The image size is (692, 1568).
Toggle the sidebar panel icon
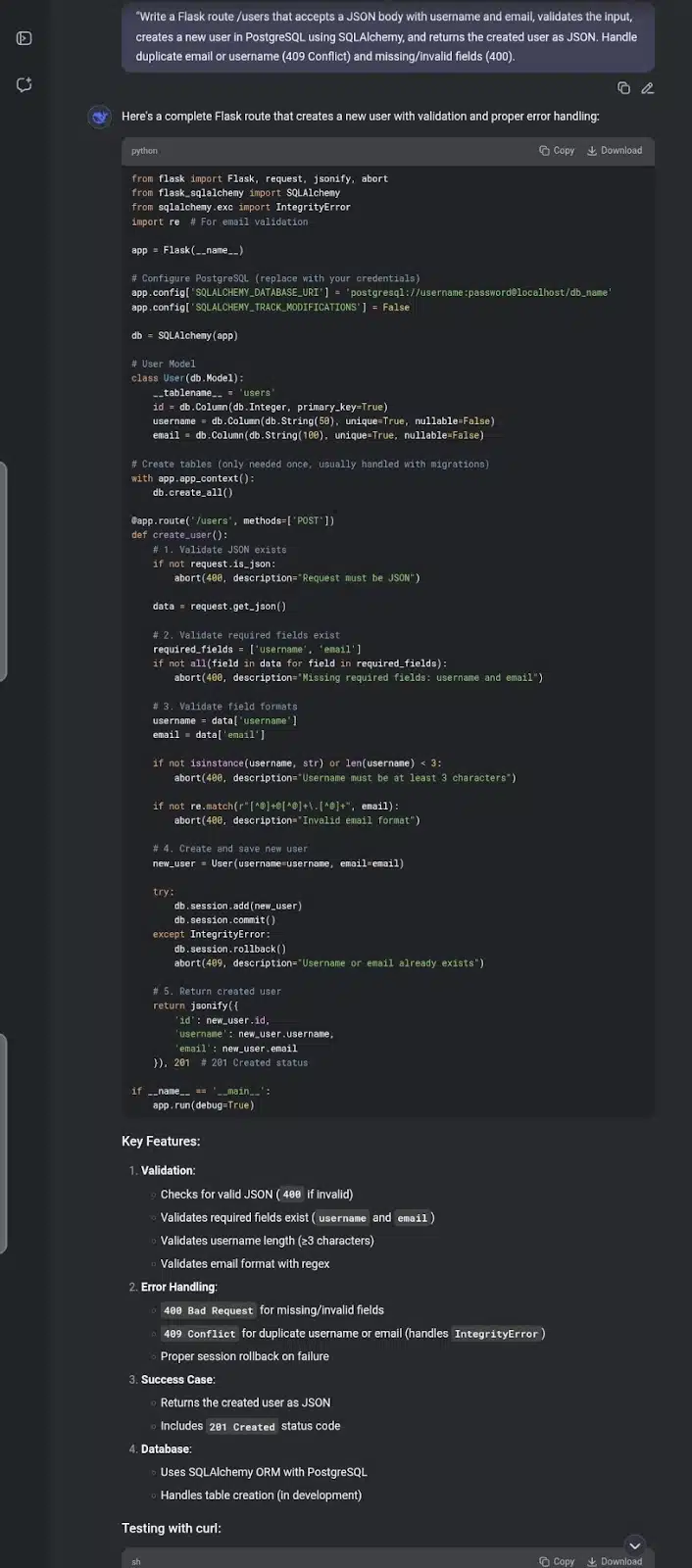tap(25, 38)
